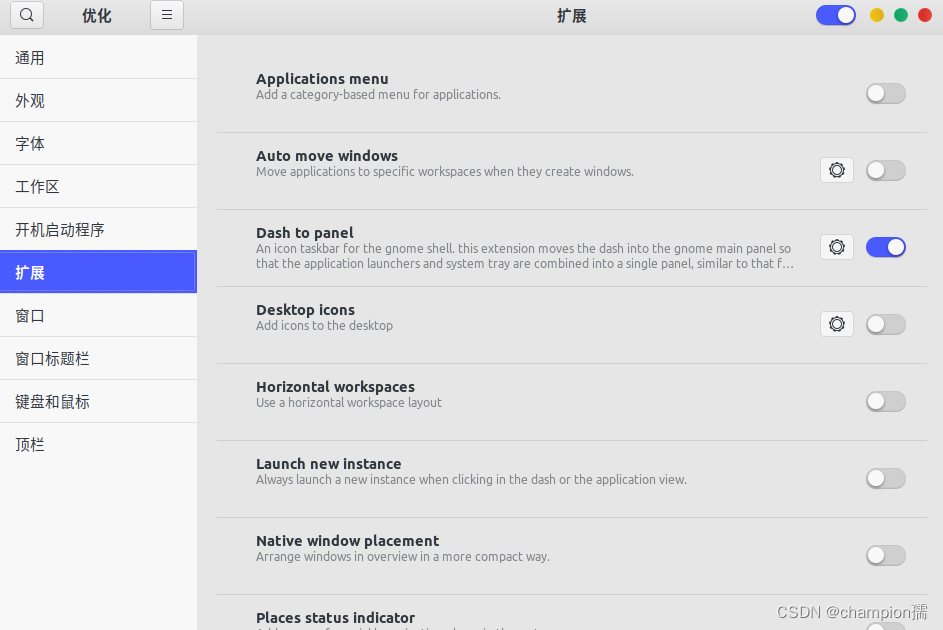Click the Launch new instance title text
The image size is (943, 630).
[328, 463]
